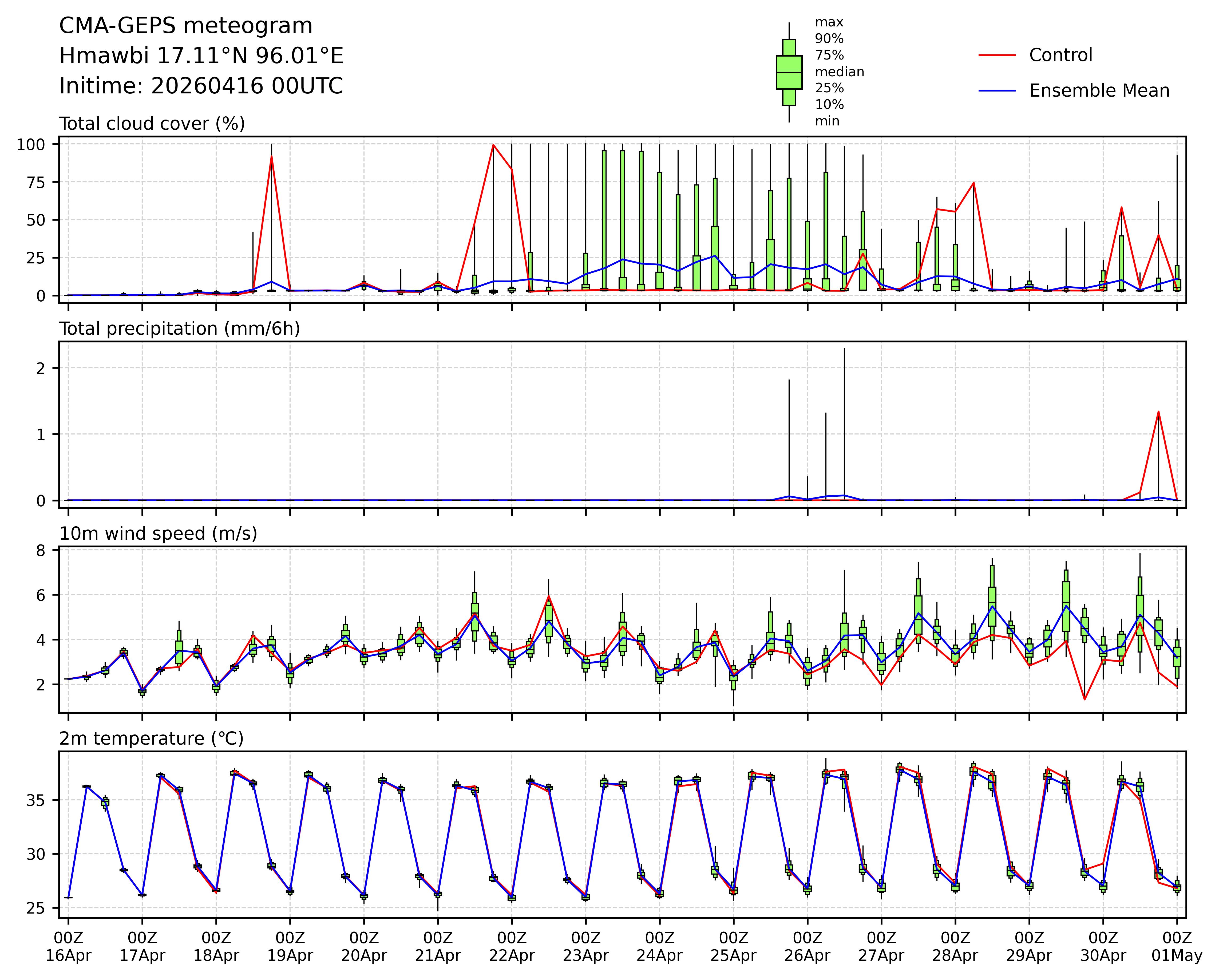This screenshot has width=1219, height=980.
Task: Click the green boxplot legend icon
Action: (789, 72)
